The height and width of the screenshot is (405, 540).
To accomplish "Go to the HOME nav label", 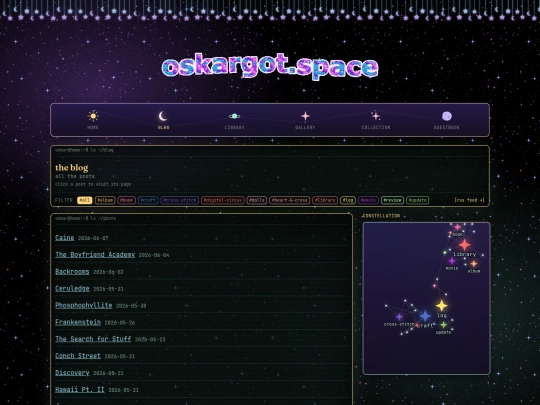I will [x=93, y=127].
